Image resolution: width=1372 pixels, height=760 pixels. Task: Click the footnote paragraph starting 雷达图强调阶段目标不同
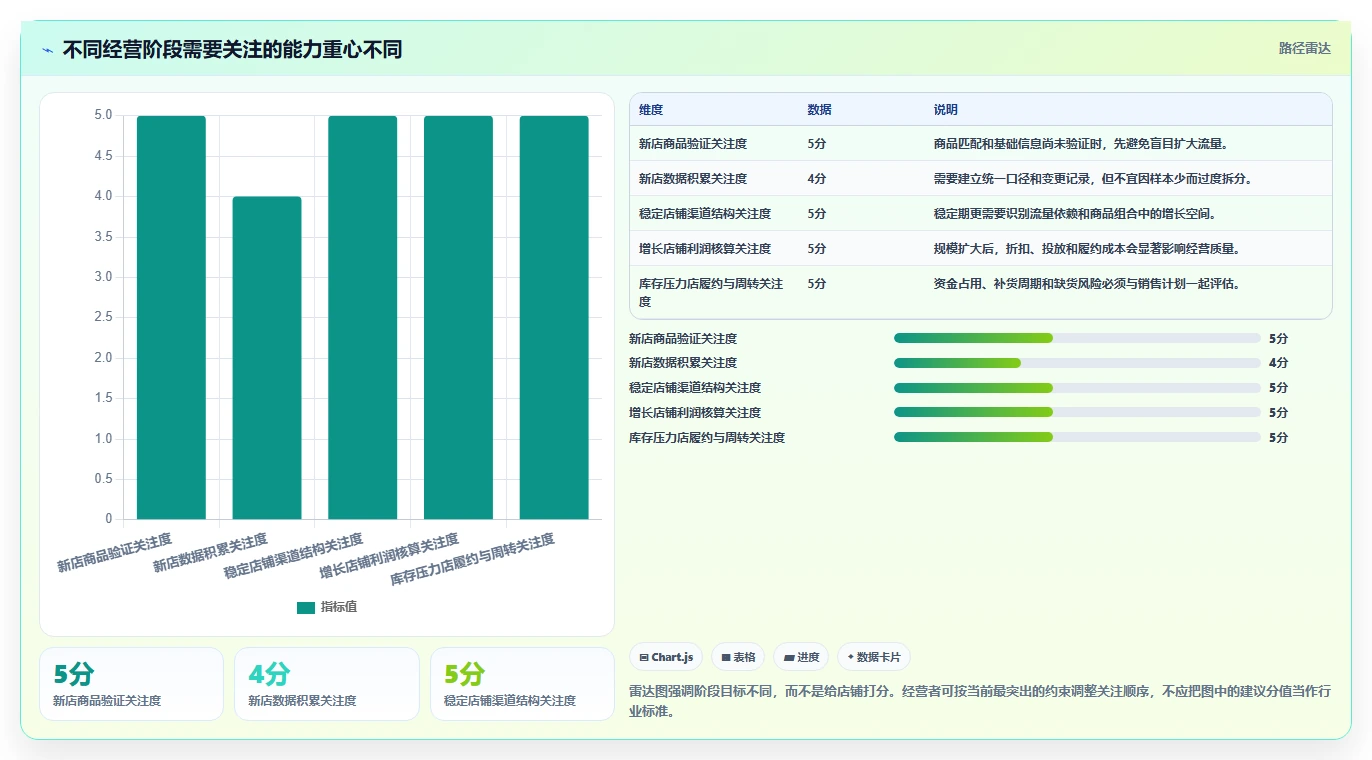point(980,701)
